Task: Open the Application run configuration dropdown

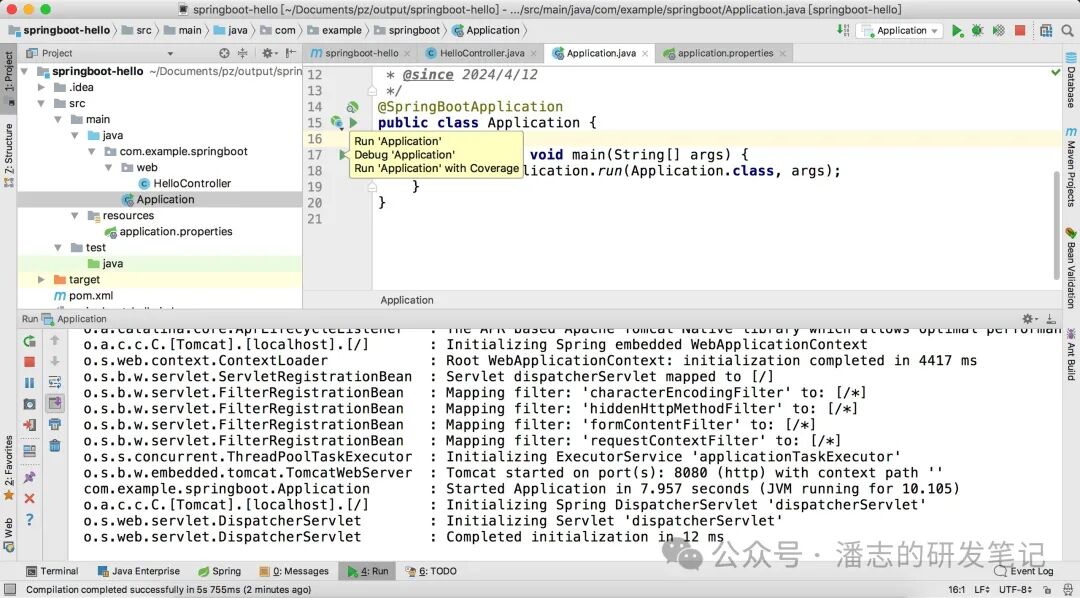Action: (x=900, y=30)
